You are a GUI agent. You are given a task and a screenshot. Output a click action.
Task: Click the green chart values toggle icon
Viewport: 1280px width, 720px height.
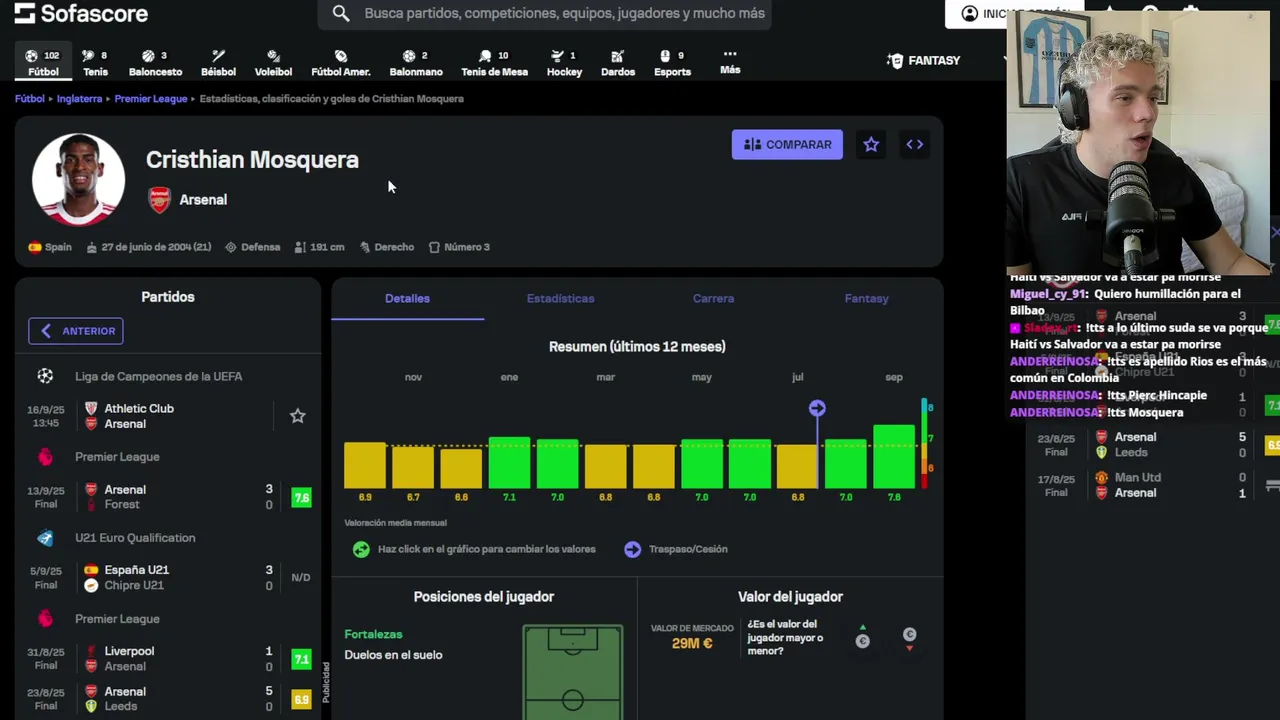pyautogui.click(x=361, y=549)
